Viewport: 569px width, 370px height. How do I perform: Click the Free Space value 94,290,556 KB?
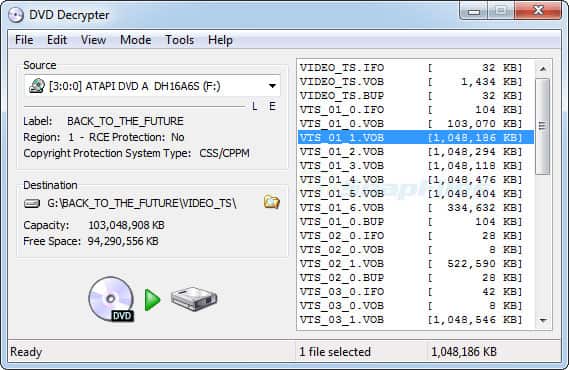tap(123, 241)
